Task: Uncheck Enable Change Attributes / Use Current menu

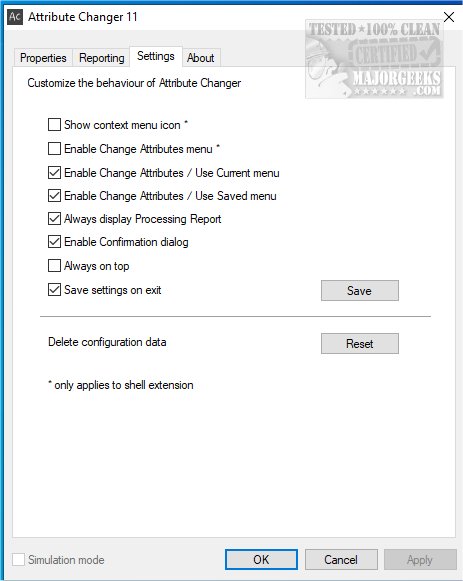Action: click(x=54, y=173)
